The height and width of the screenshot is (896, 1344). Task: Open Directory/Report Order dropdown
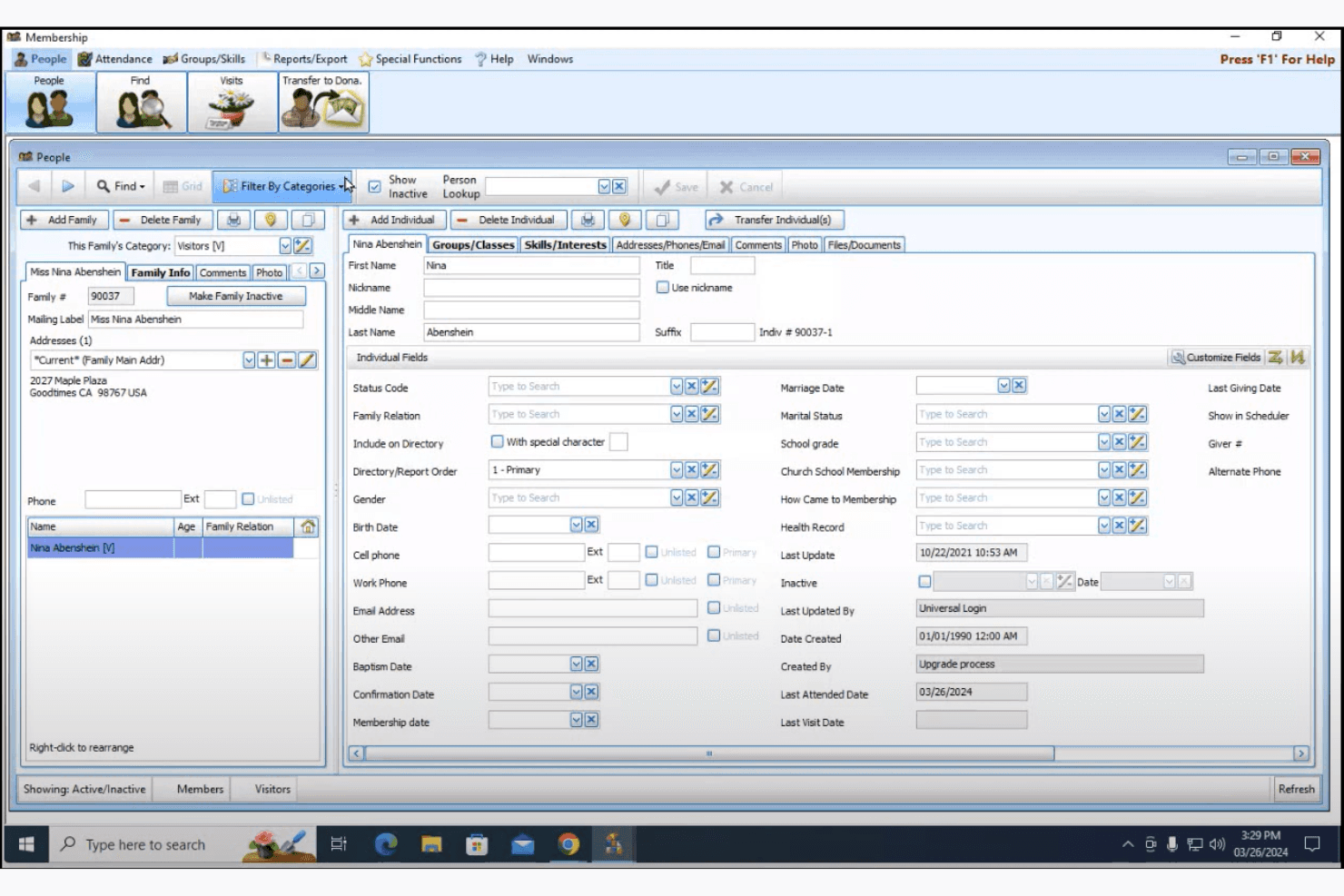[x=677, y=470]
